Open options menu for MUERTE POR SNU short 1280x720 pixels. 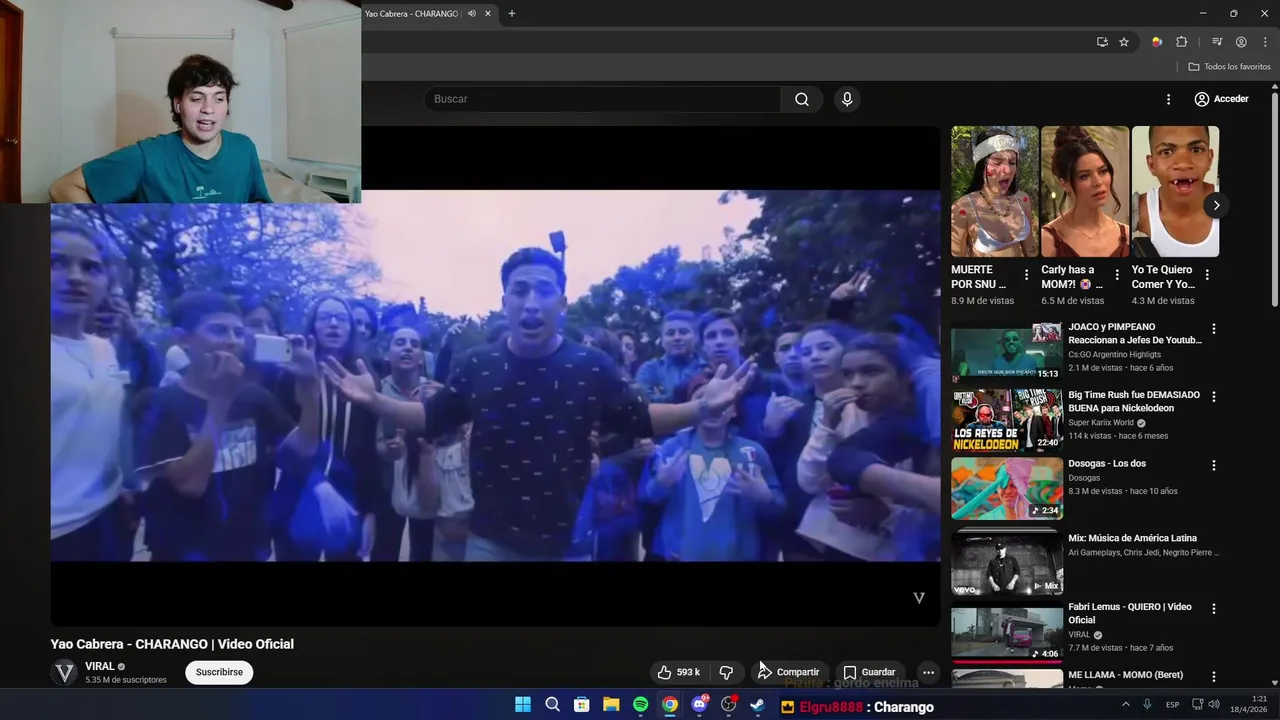tap(1026, 275)
